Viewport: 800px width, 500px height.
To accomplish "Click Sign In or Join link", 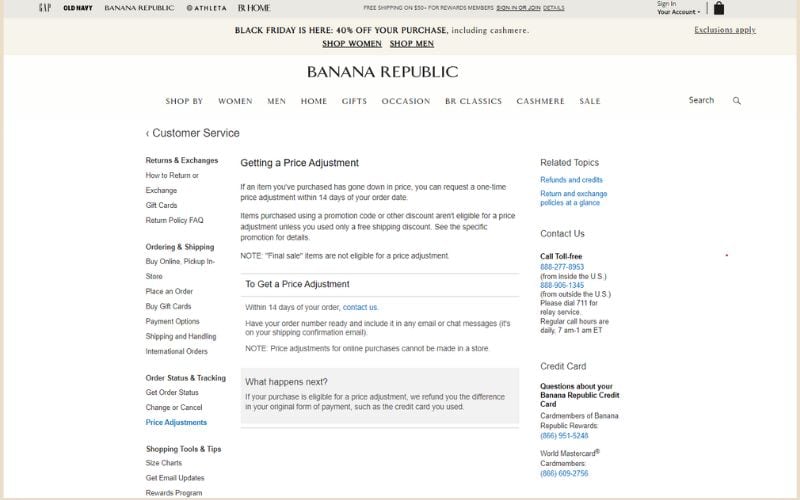I will (x=518, y=8).
